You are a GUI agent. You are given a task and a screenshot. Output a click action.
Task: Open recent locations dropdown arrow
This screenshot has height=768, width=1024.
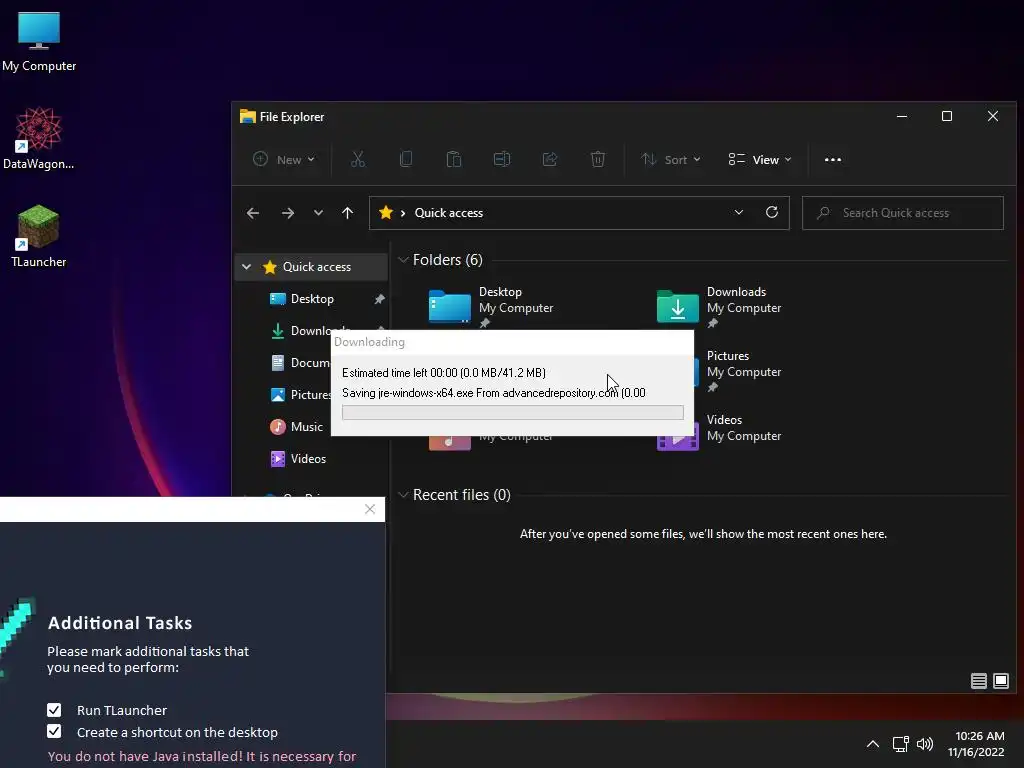318,213
